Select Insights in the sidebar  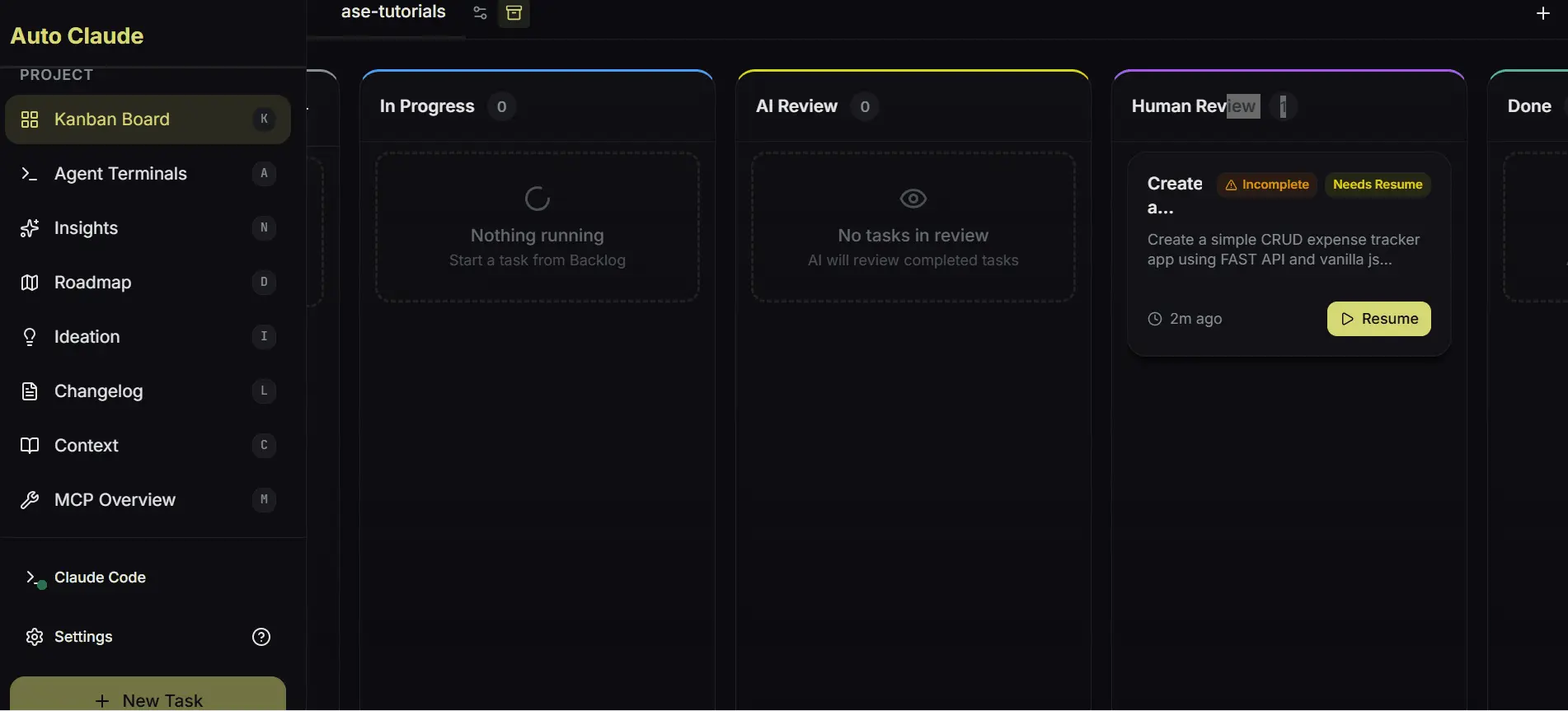tap(86, 228)
